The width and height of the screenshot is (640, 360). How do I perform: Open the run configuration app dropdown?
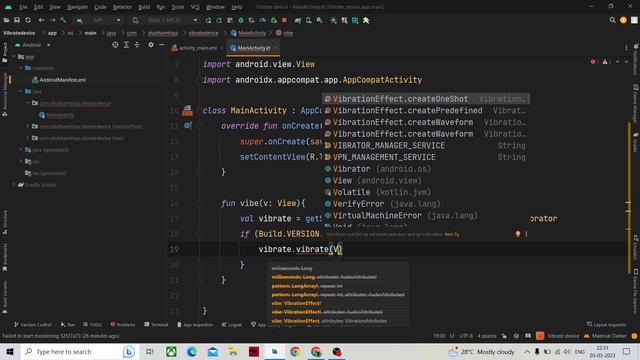pyautogui.click(x=100, y=20)
